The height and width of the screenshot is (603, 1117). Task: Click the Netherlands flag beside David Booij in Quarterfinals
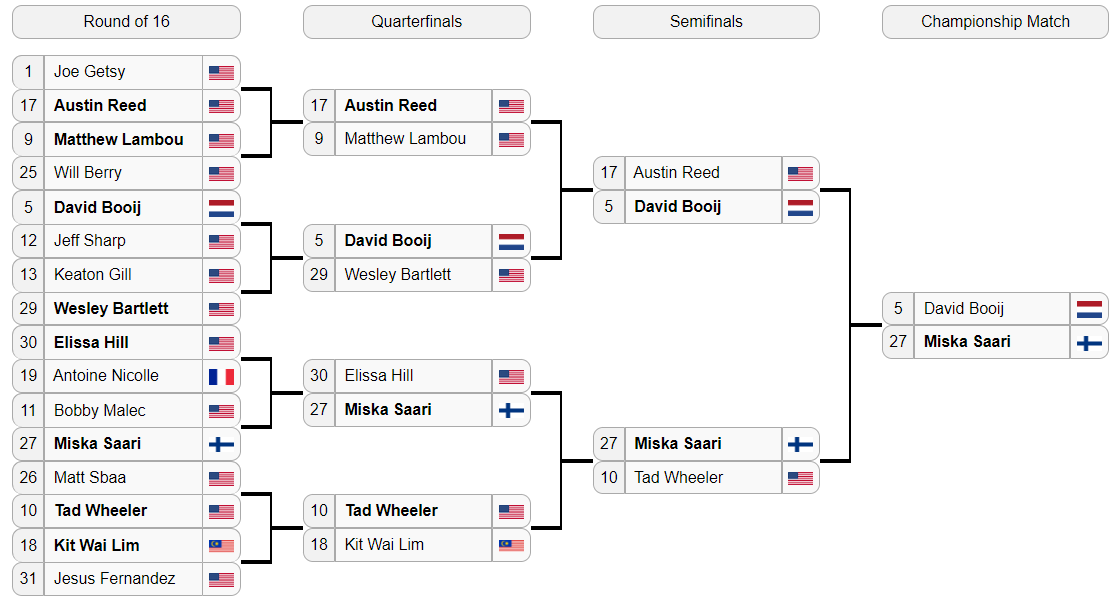tap(511, 242)
